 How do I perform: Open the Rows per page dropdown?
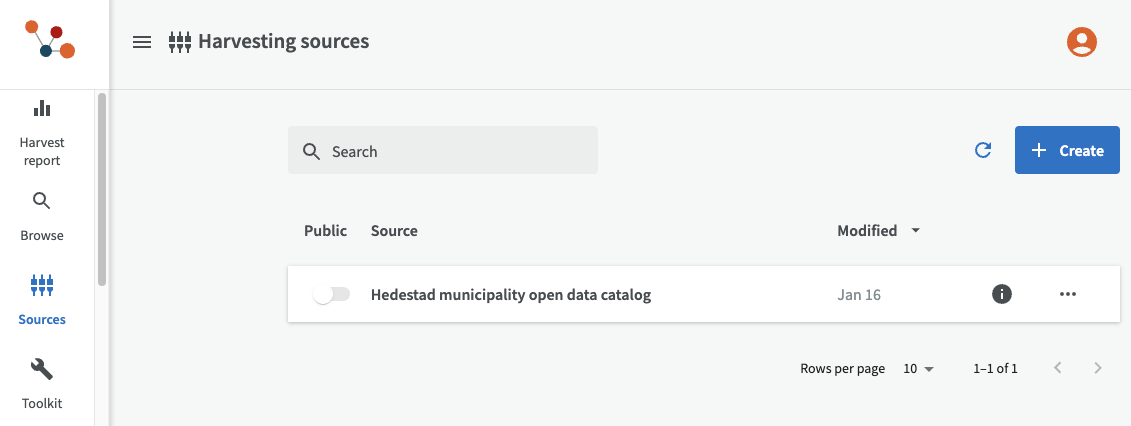(x=918, y=369)
